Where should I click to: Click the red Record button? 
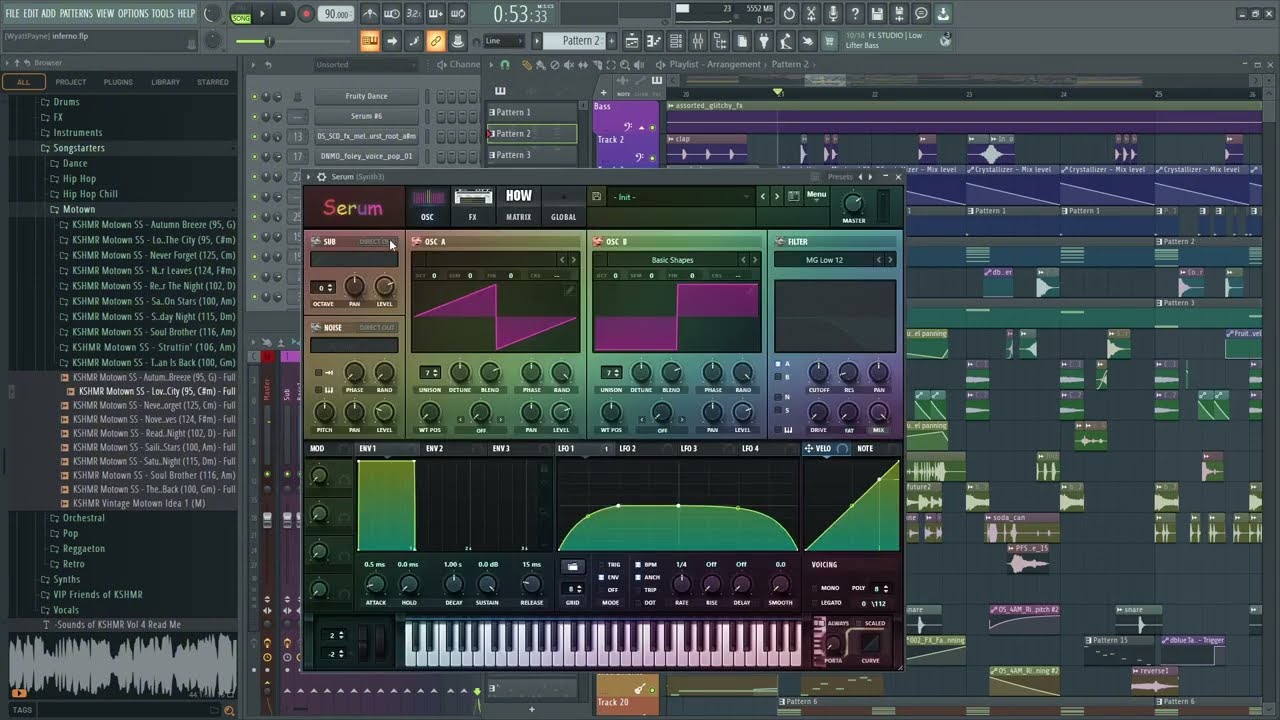tap(306, 14)
